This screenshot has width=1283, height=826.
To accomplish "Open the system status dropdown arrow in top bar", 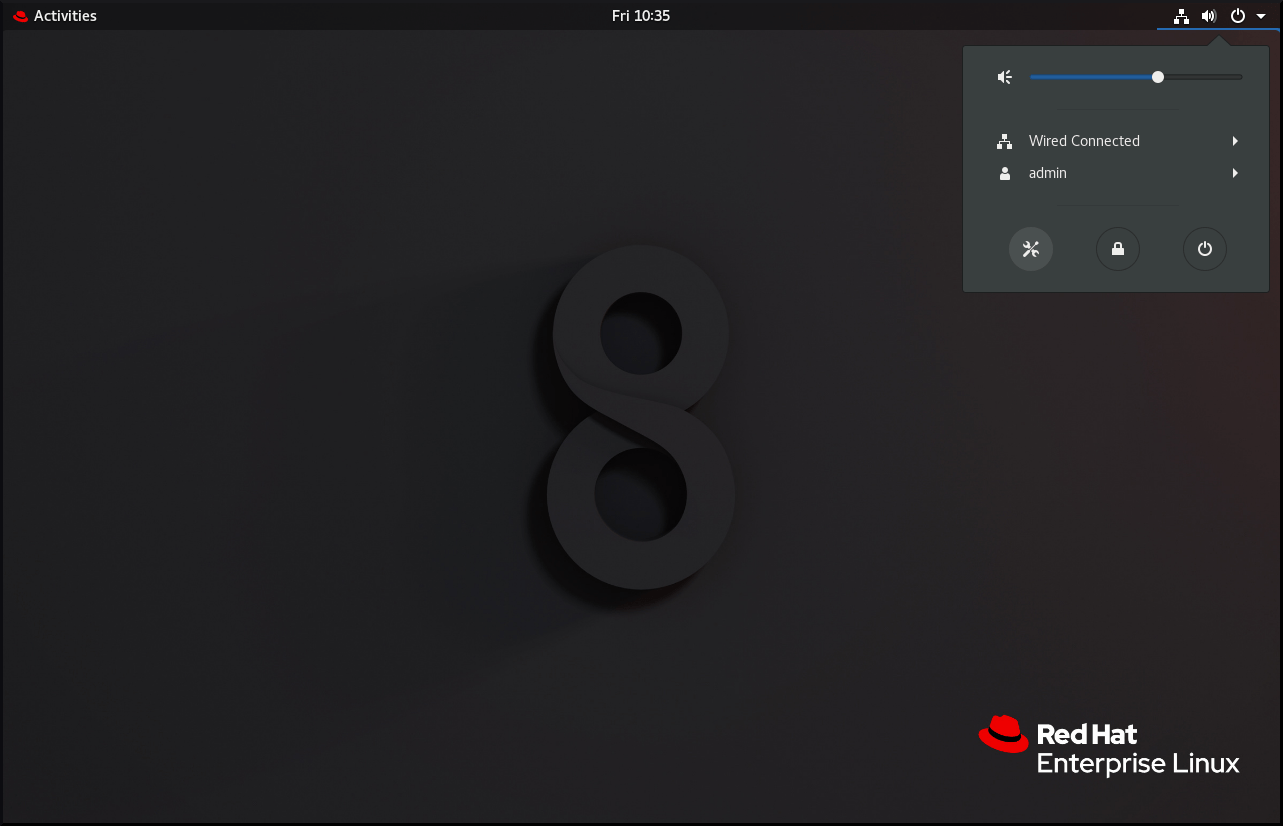I will pyautogui.click(x=1259, y=15).
